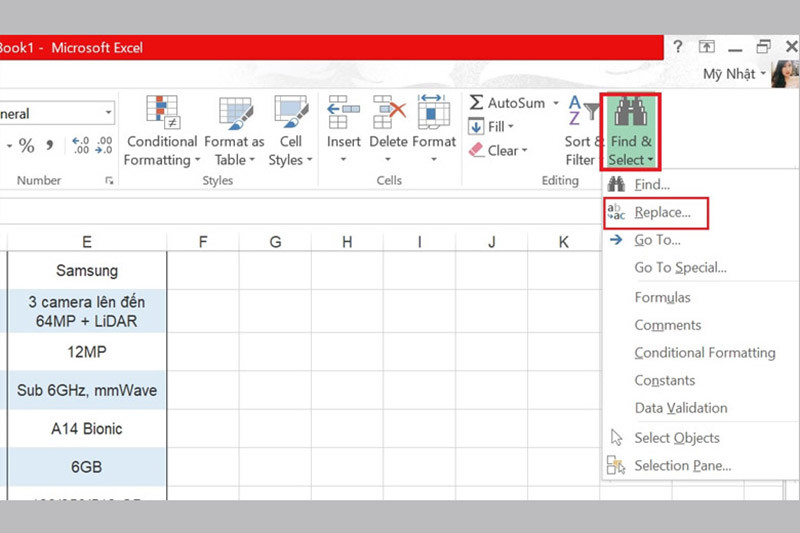Click the A14 Bionic cell
Screen dimensions: 800x533
(x=87, y=428)
